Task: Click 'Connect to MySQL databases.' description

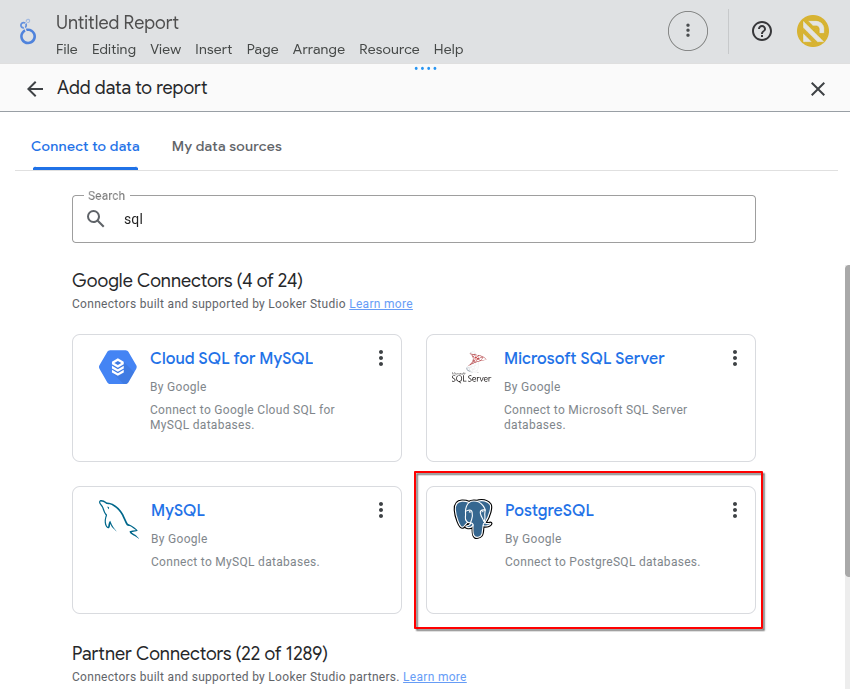Action: click(x=235, y=562)
